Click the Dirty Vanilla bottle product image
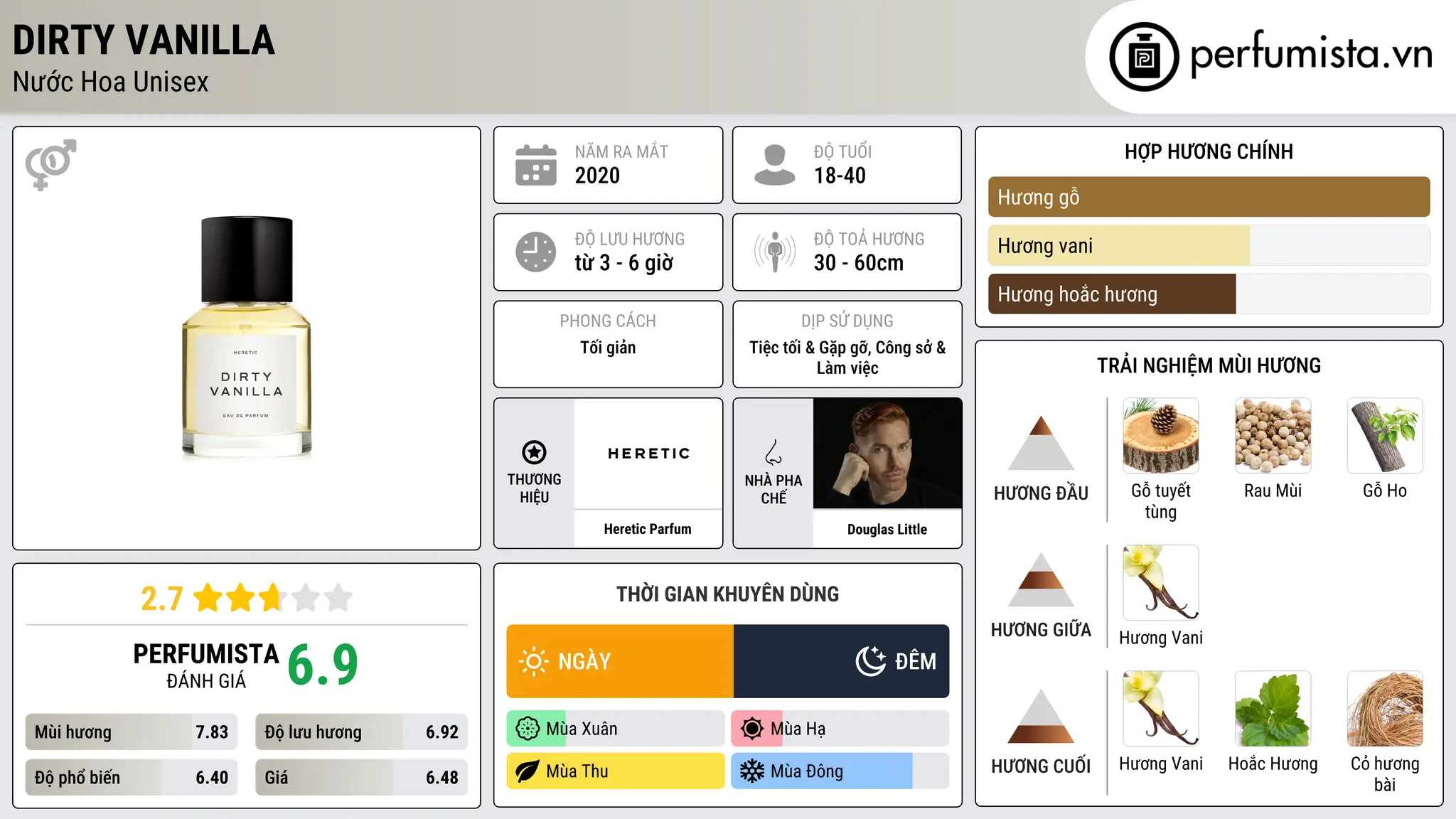1456x819 pixels. click(247, 337)
